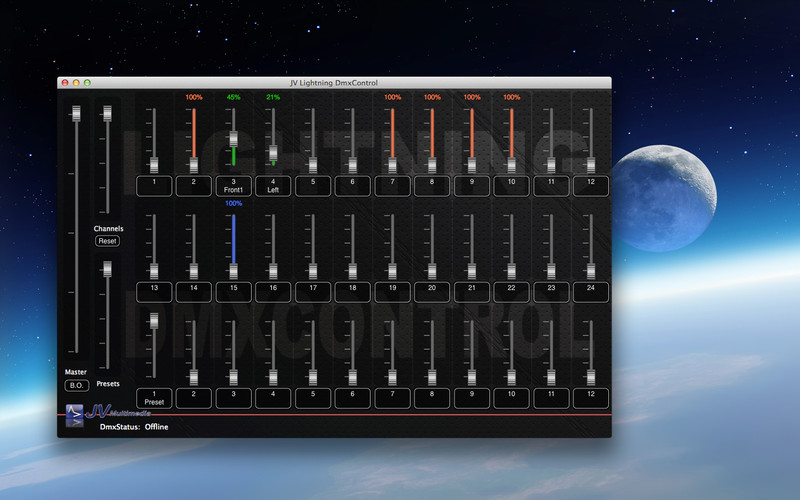This screenshot has width=800, height=500.
Task: Click channel 19 label box
Action: pyautogui.click(x=392, y=292)
